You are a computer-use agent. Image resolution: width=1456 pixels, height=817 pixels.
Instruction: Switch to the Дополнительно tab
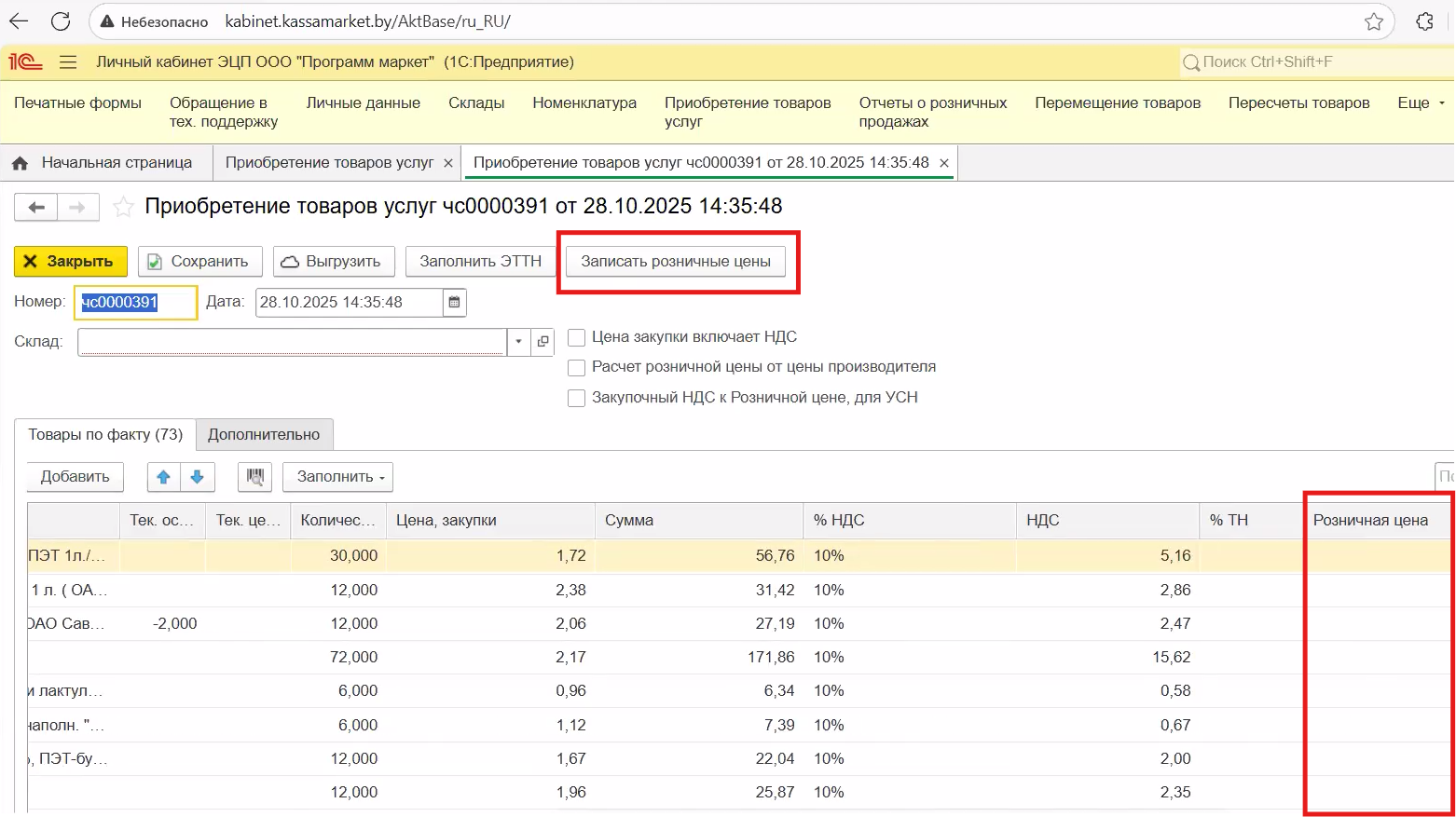tap(264, 435)
